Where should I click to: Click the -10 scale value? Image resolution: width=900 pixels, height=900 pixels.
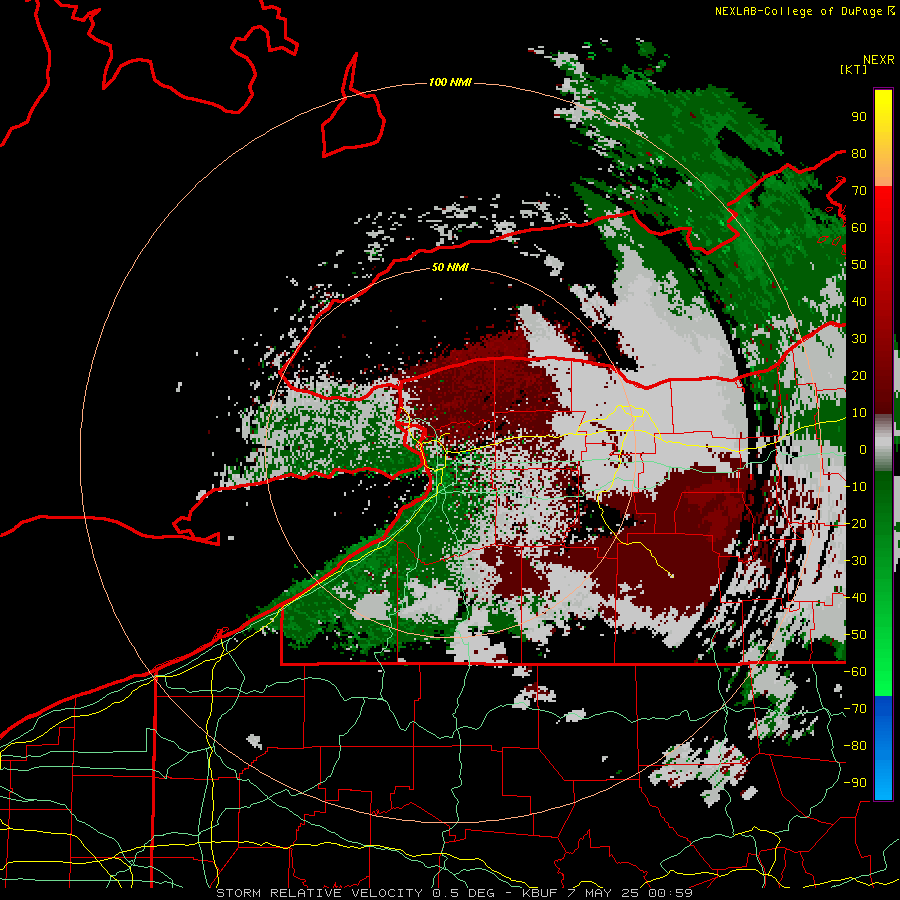855,487
